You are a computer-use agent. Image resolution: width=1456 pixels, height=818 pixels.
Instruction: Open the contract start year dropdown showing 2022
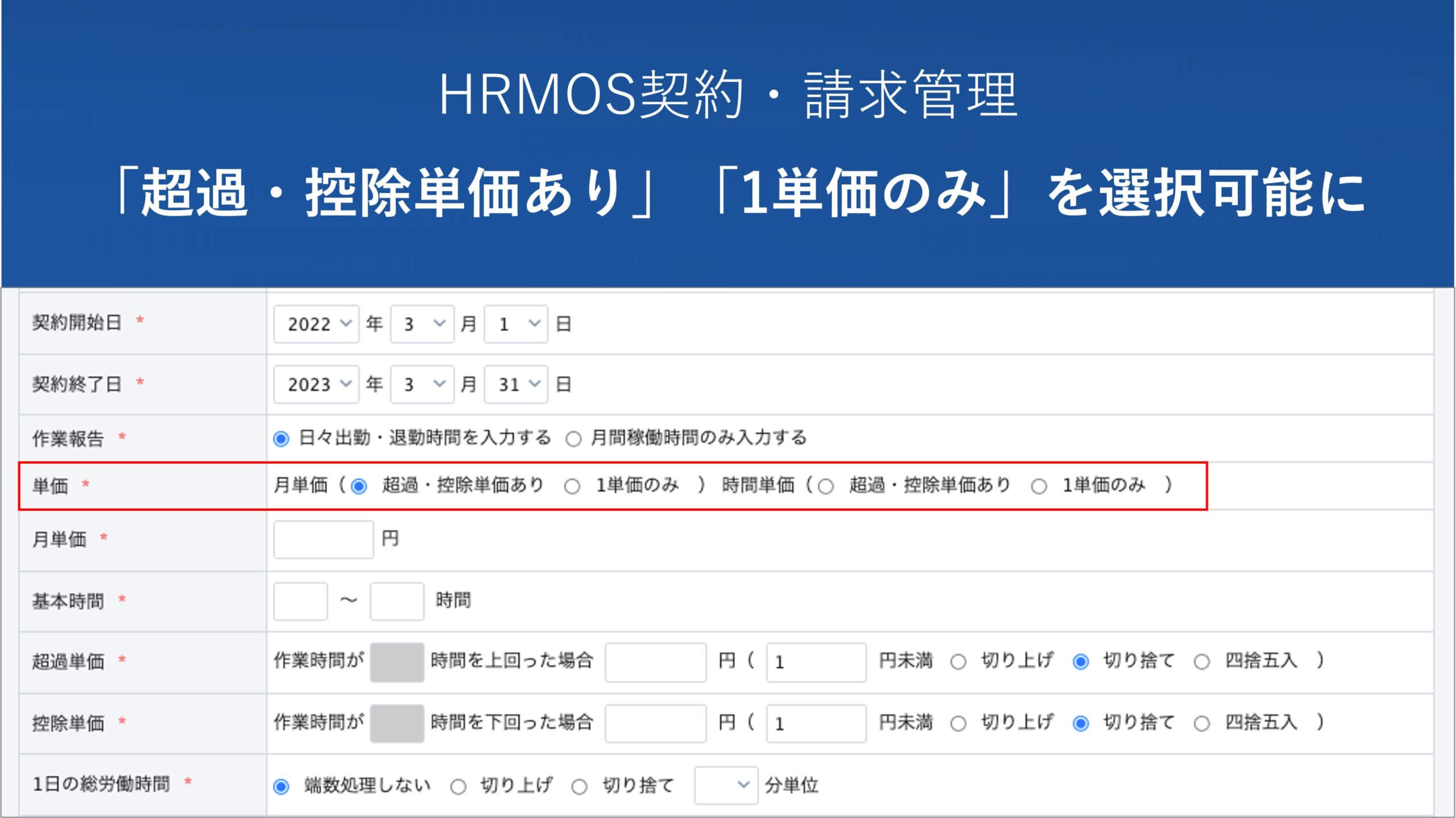pos(316,324)
